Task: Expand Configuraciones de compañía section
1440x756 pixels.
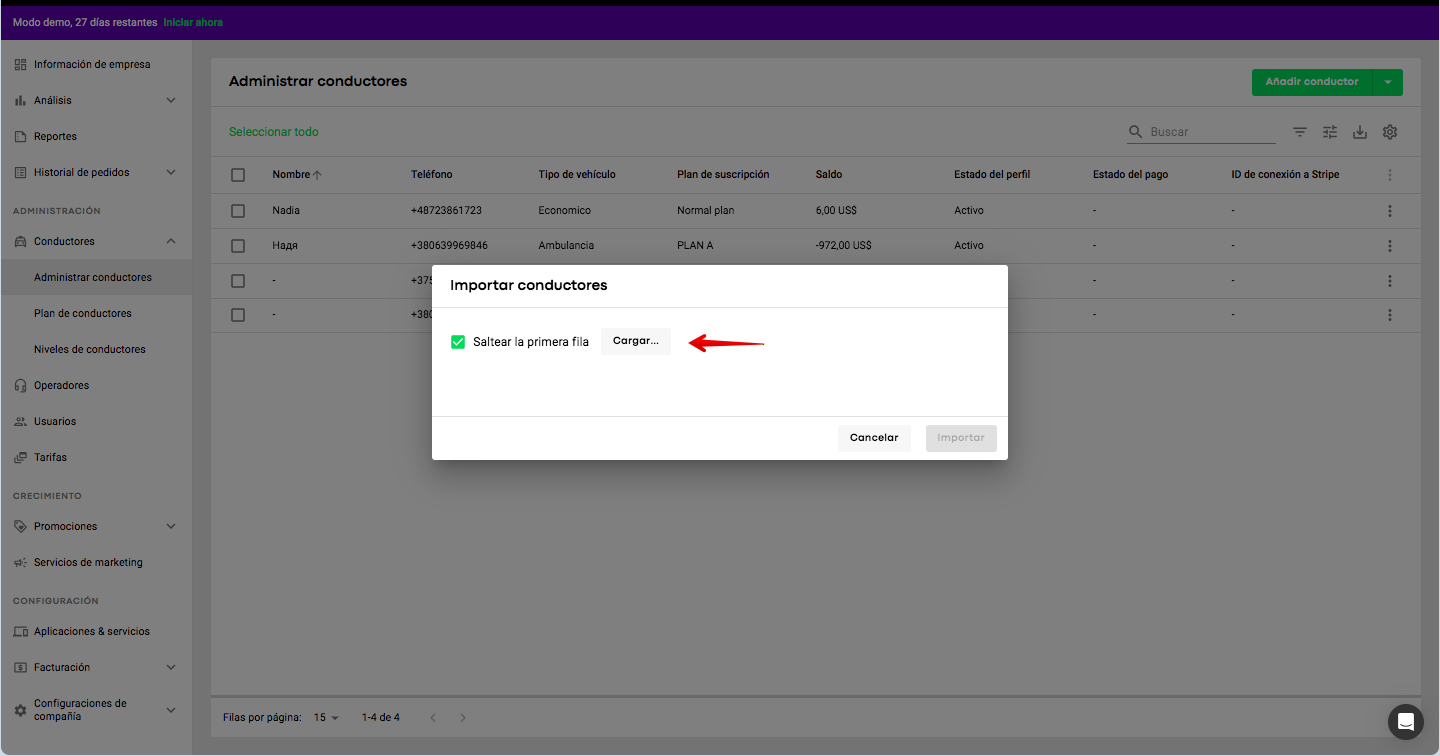Action: [x=171, y=710]
